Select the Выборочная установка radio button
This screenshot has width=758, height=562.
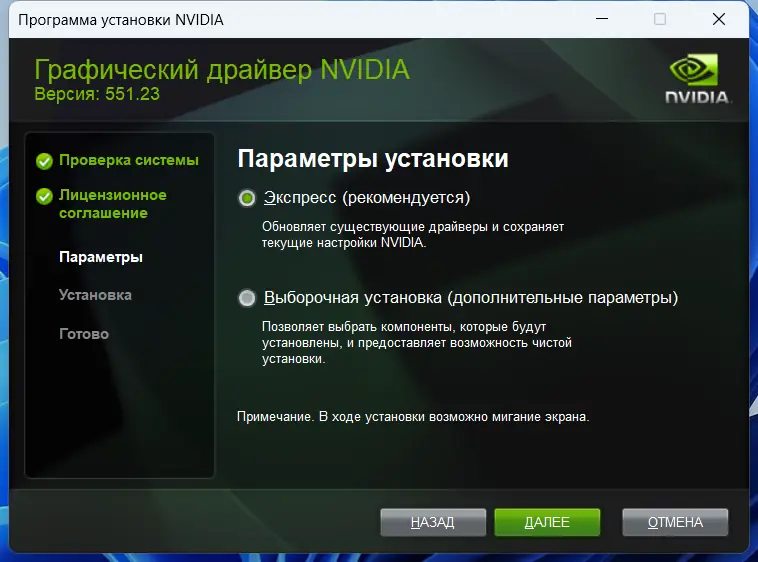pos(247,298)
